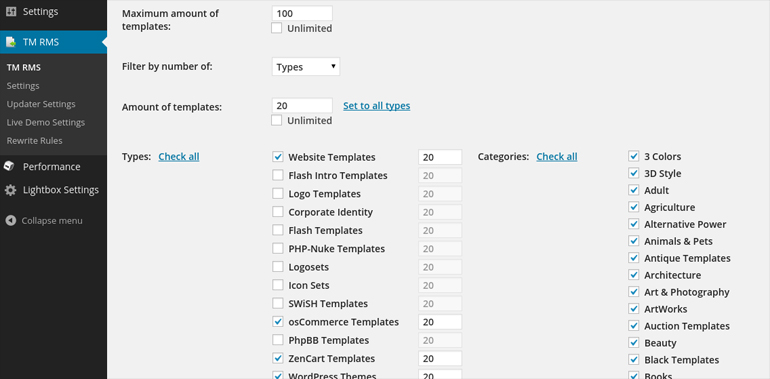
Task: Uncheck the ZenCart Templates type
Action: click(x=278, y=358)
